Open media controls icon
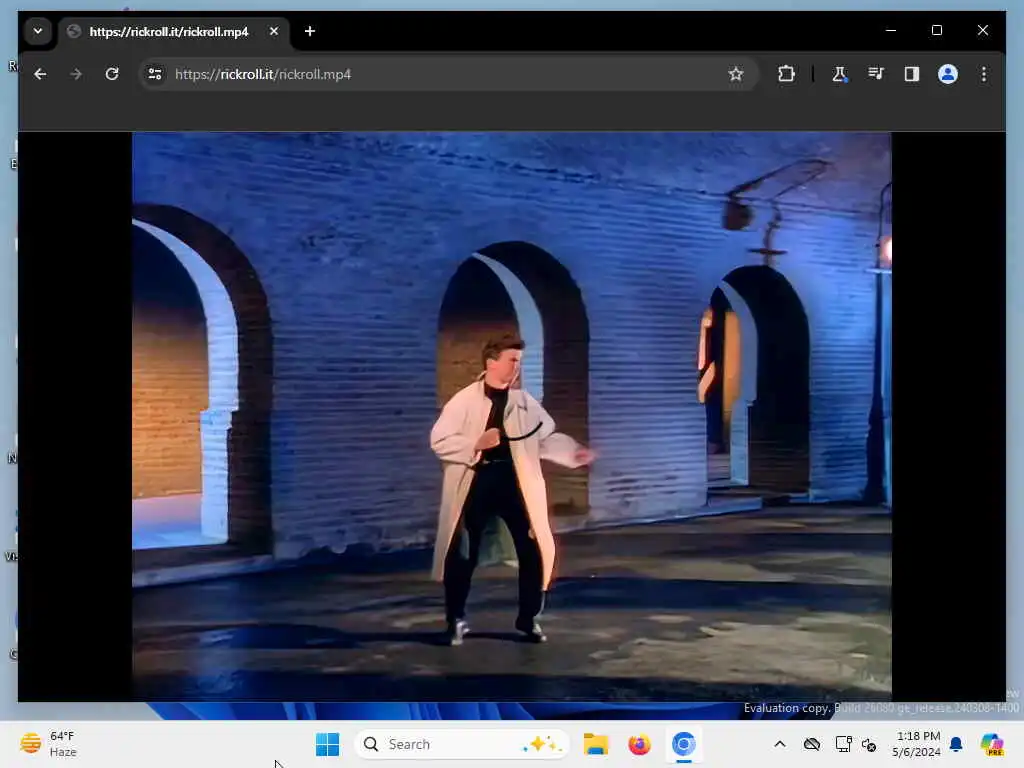Screen dimensions: 1024x768 (x=876, y=74)
